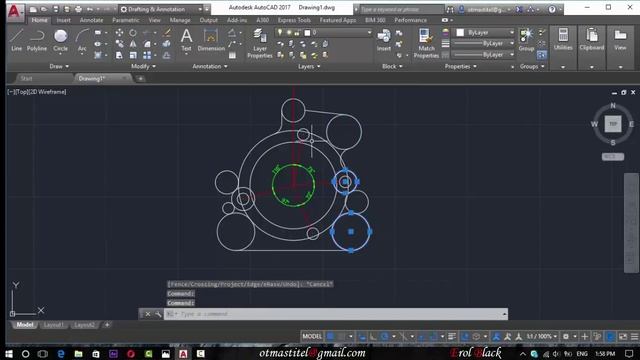Open a new drawing tab with plus

point(140,78)
